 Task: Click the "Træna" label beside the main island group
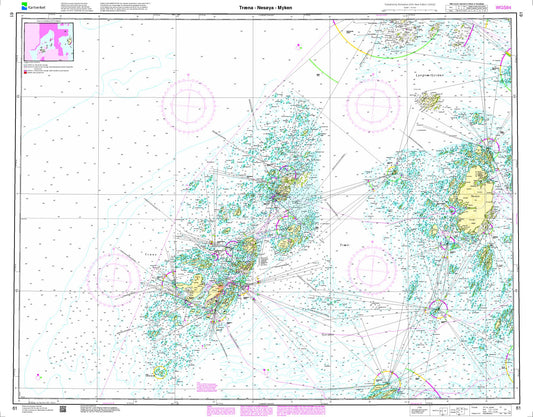tap(150, 254)
